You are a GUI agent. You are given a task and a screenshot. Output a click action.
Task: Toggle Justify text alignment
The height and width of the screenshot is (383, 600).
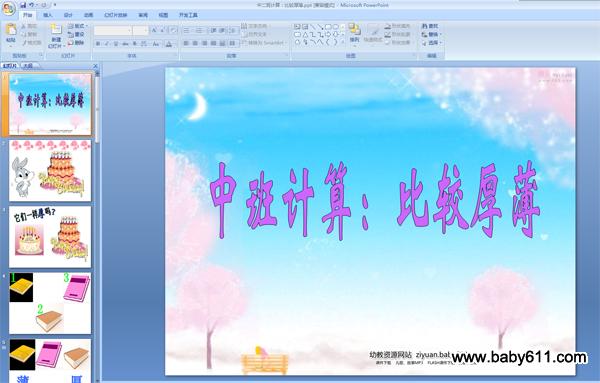[x=214, y=44]
